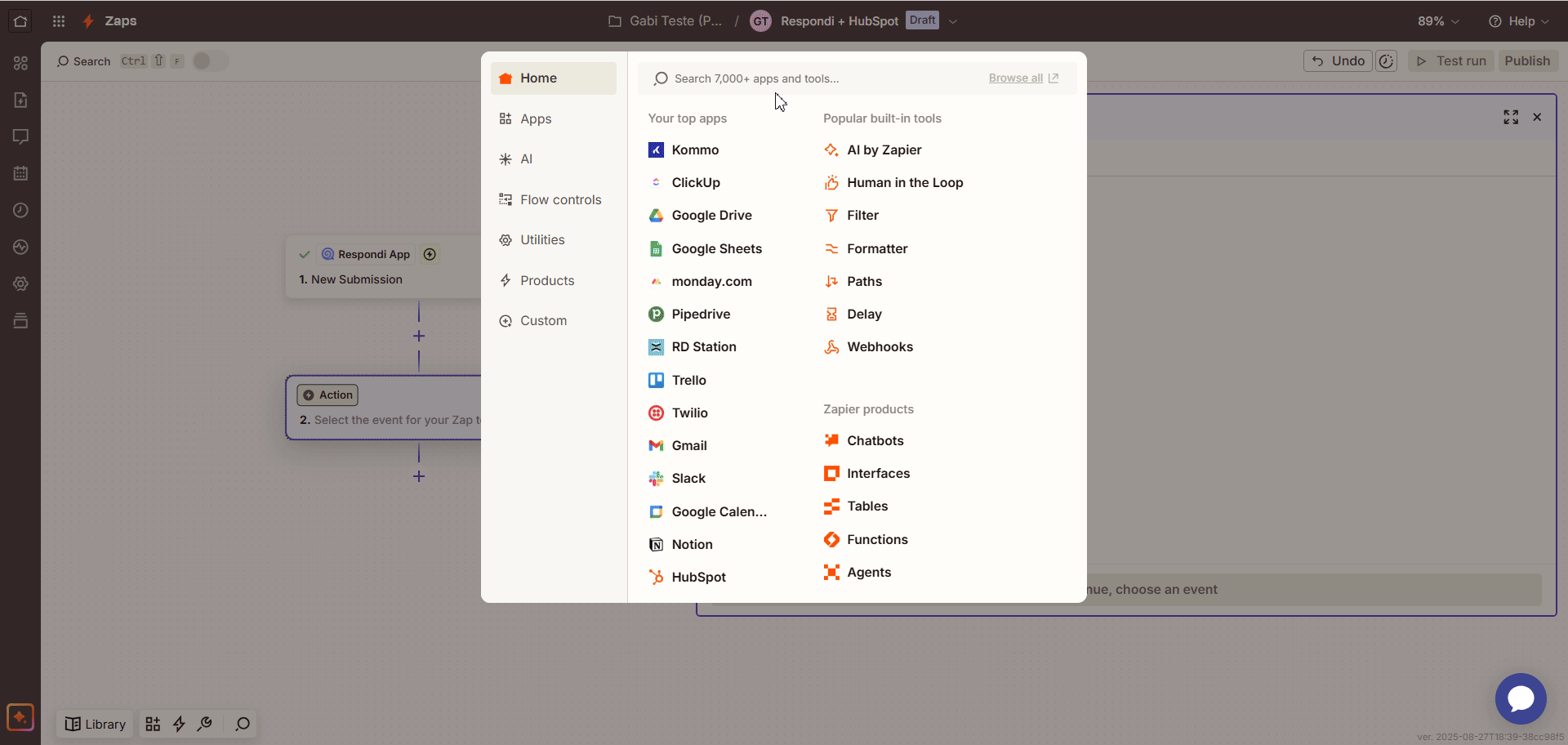Open the Custom category
Image resolution: width=1568 pixels, height=745 pixels.
coord(553,321)
